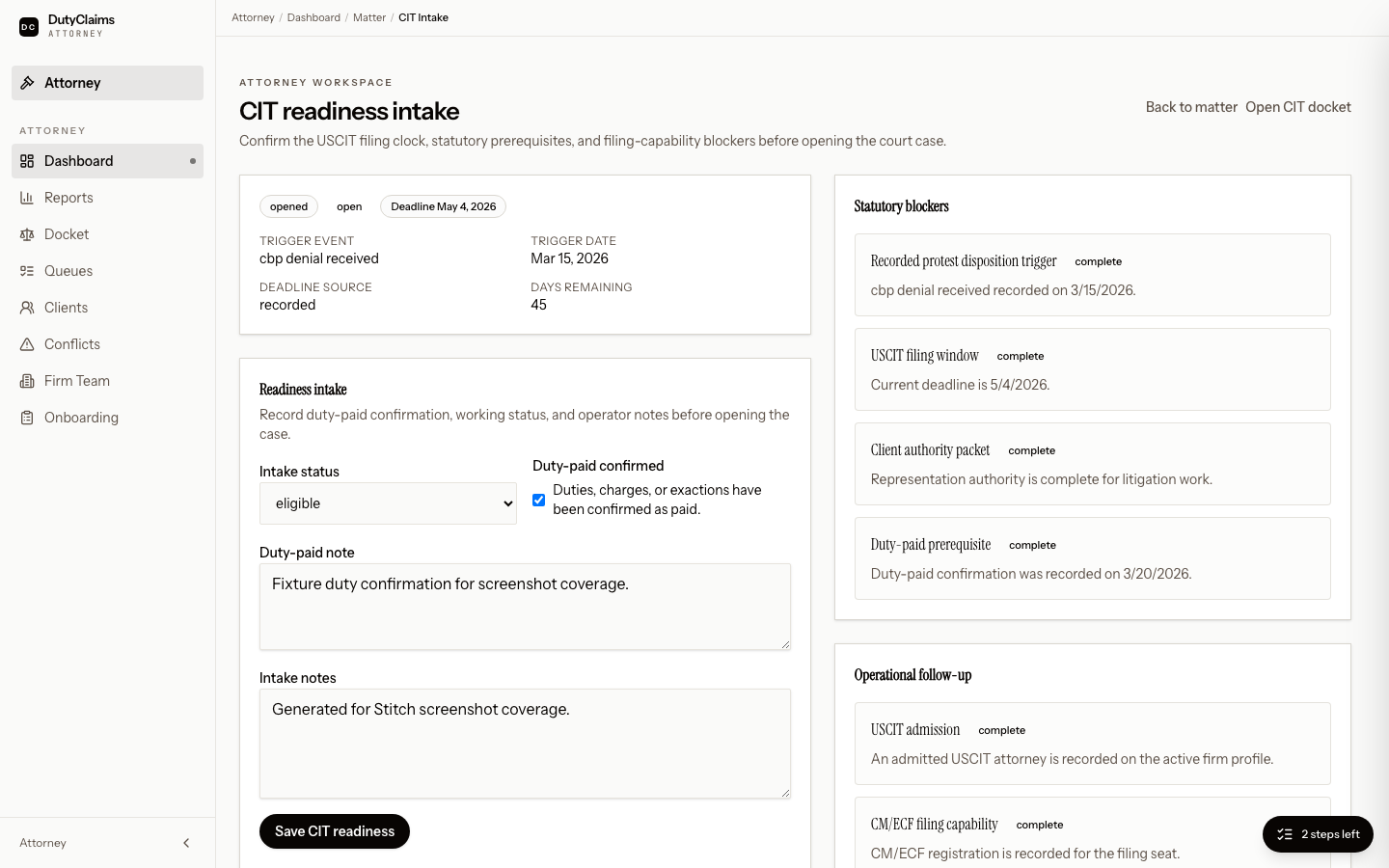Click Attorney breadcrumb link
The image size is (1389, 868).
coord(253,17)
